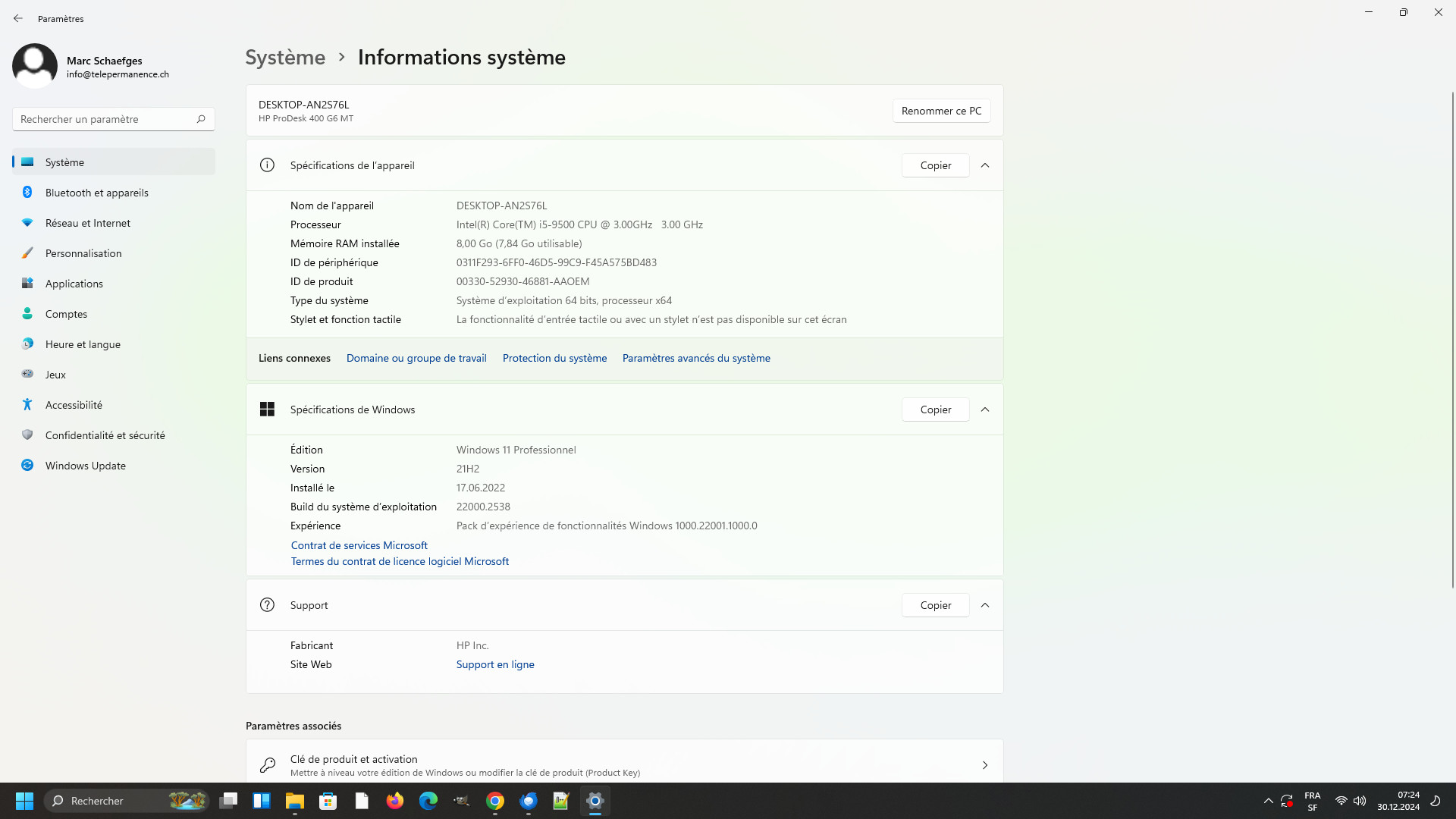This screenshot has width=1456, height=819.
Task: Copy device specifications with Copier button
Action: coord(935,165)
